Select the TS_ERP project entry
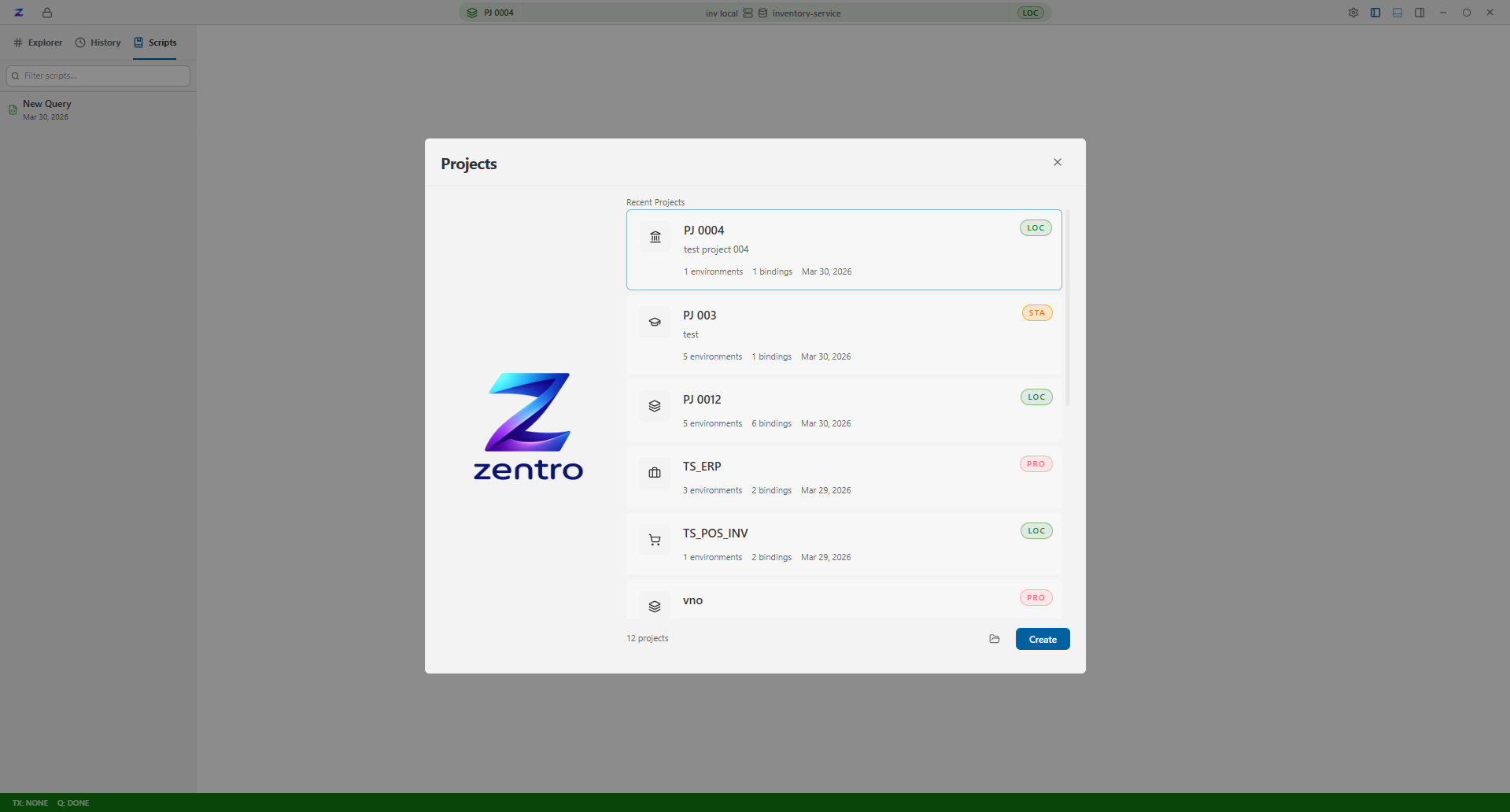 (x=844, y=478)
